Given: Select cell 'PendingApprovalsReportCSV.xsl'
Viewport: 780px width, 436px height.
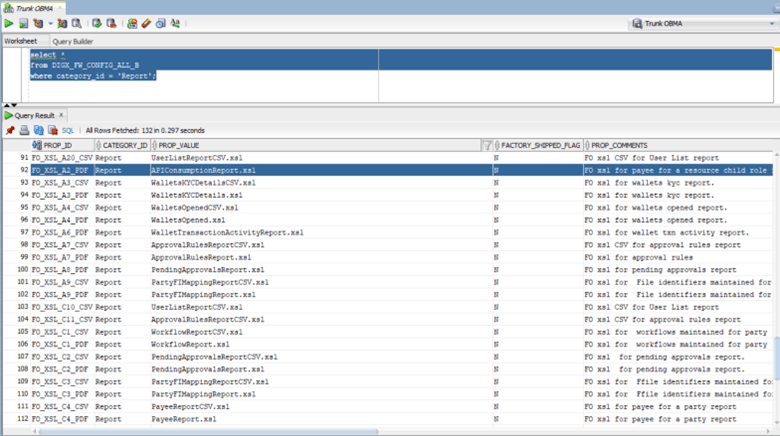Looking at the screenshot, I should tap(214, 357).
